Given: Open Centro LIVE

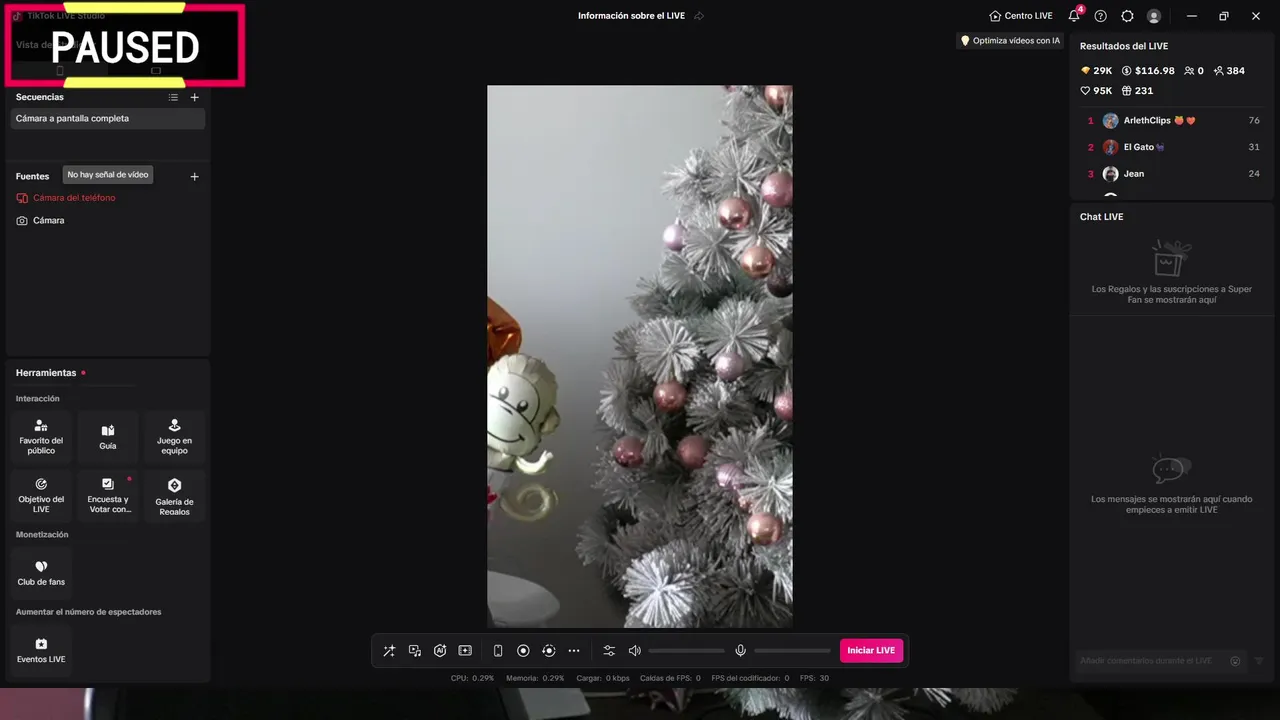Looking at the screenshot, I should [1020, 16].
